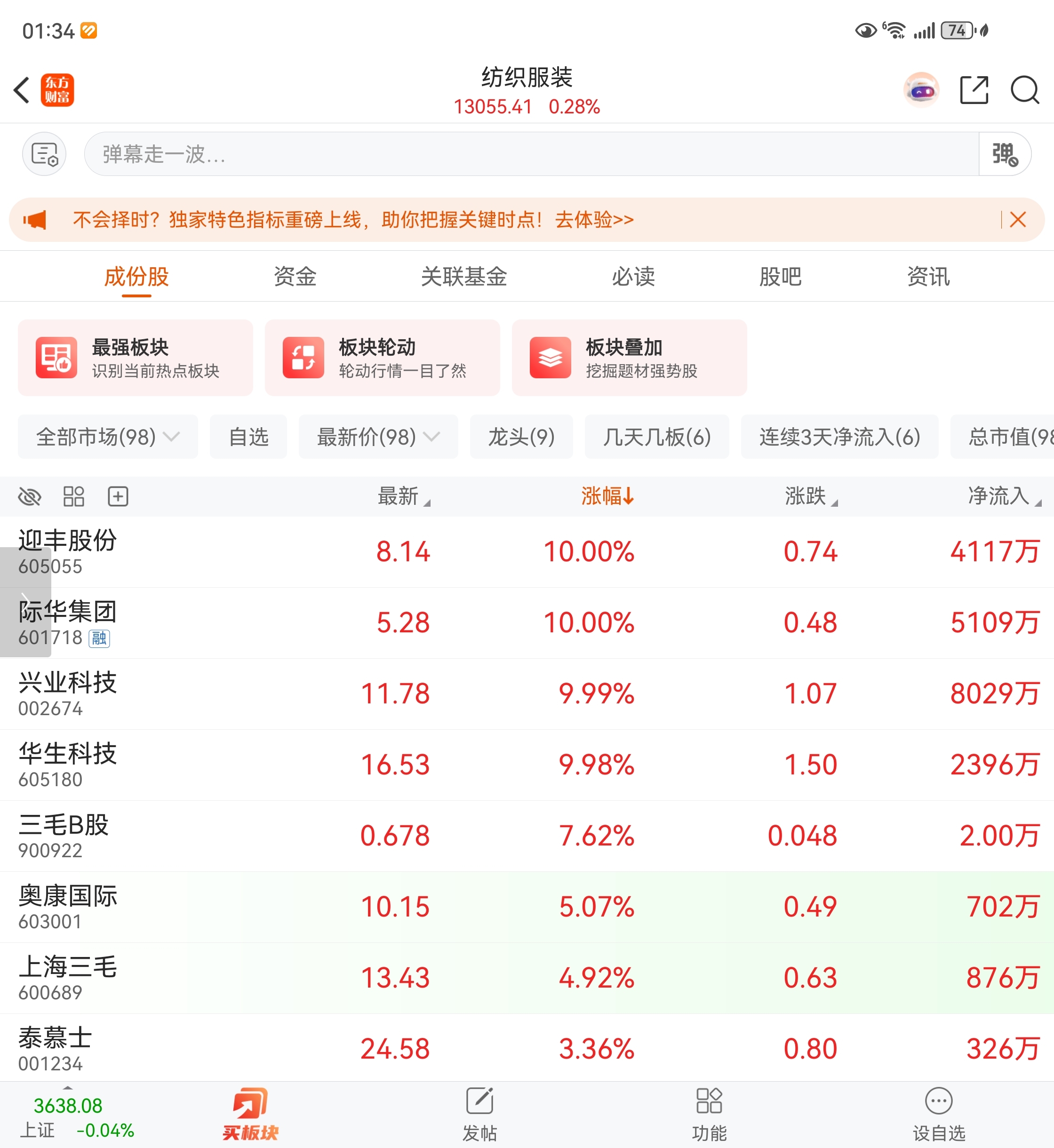Tap the megaphone announcement icon
1054x1148 pixels.
35,220
